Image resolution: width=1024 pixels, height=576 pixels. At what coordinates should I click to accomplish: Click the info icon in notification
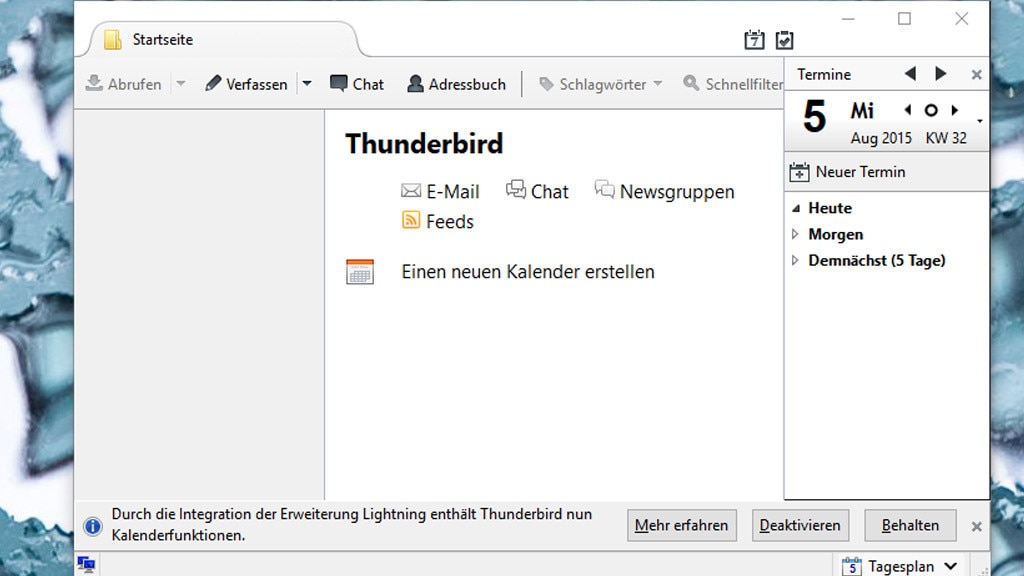pos(93,526)
